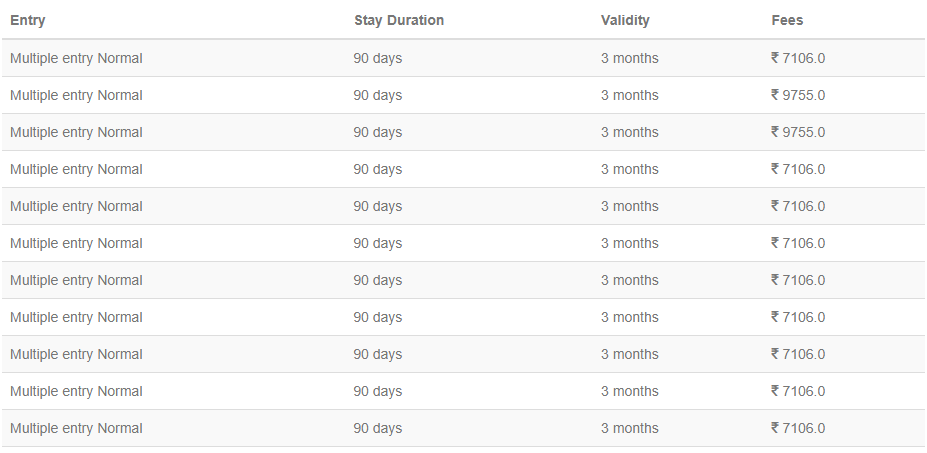Click the Entry column header

(x=28, y=20)
